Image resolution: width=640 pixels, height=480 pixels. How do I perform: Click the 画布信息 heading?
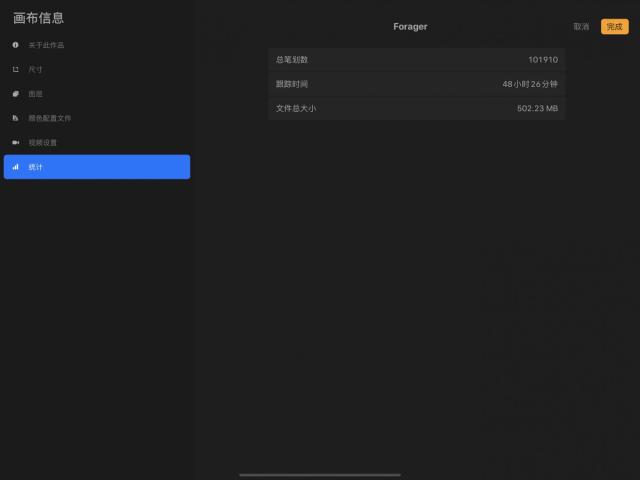click(x=38, y=18)
